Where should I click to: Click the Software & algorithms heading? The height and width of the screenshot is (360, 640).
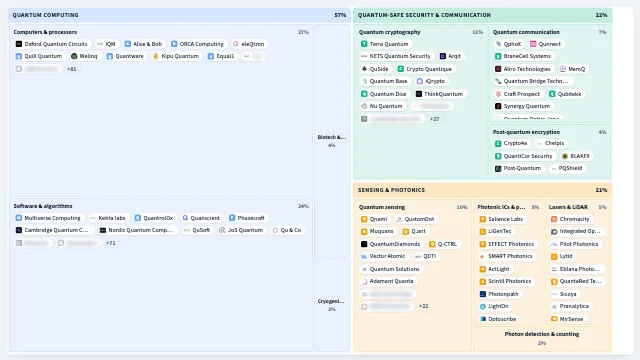point(43,206)
